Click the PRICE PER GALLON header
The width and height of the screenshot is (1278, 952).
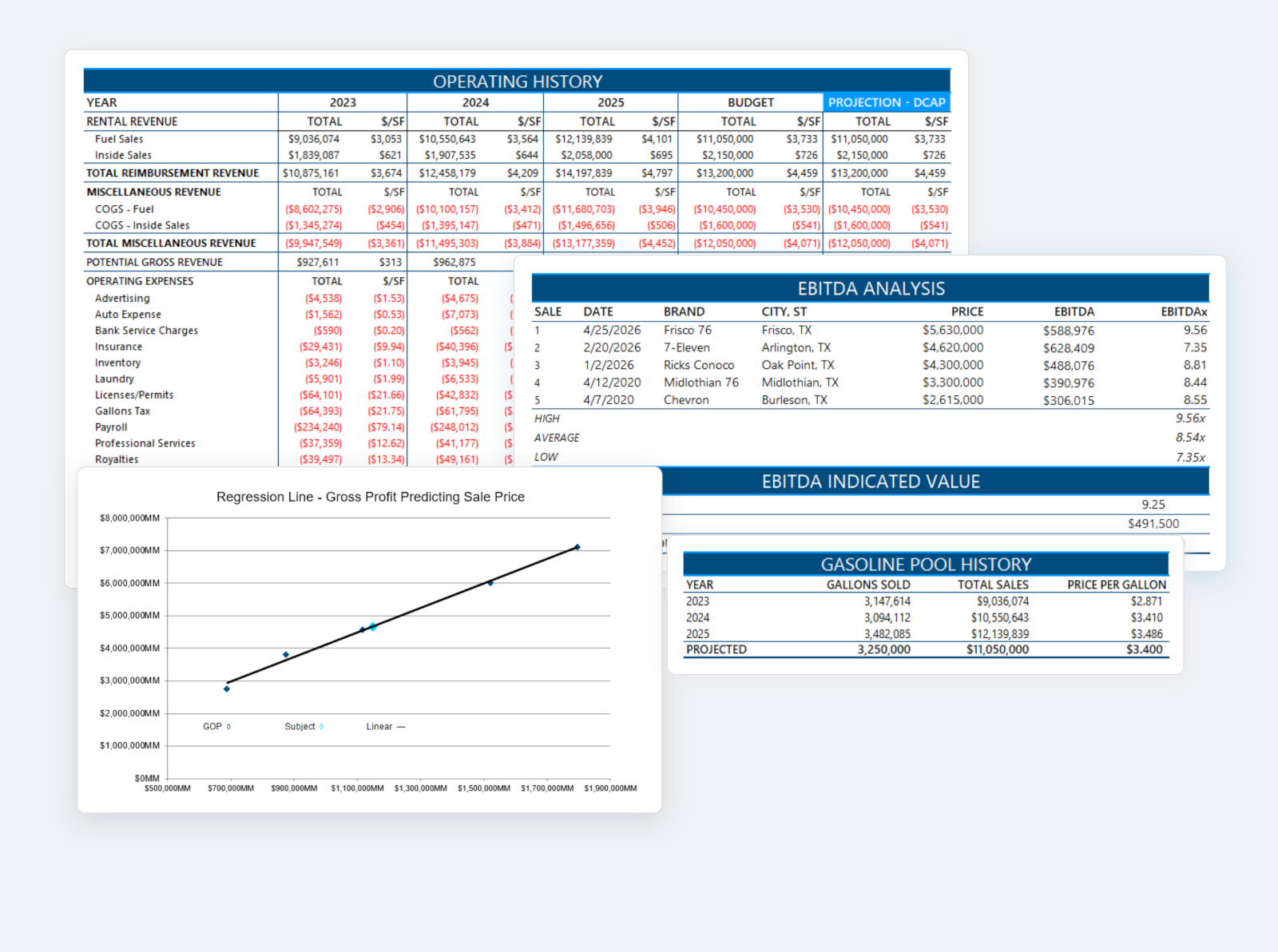[1117, 585]
